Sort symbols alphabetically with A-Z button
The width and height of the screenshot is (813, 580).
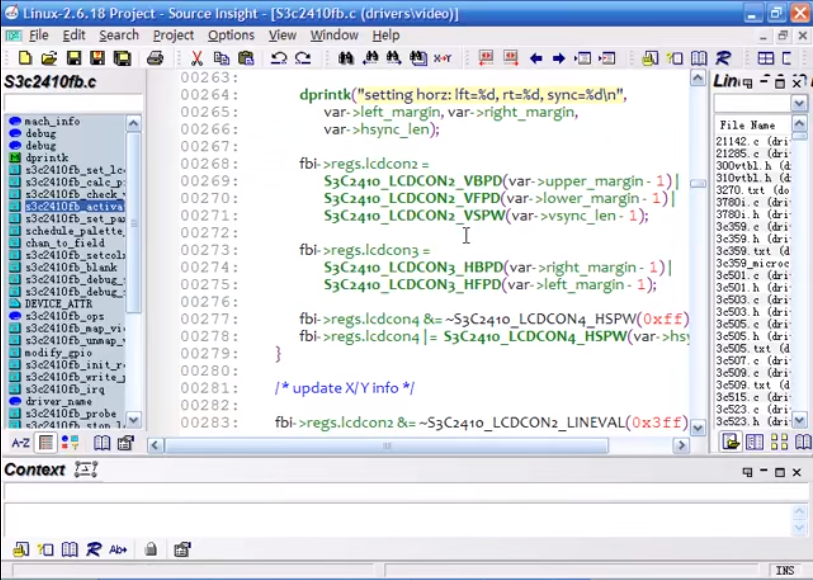coord(21,443)
